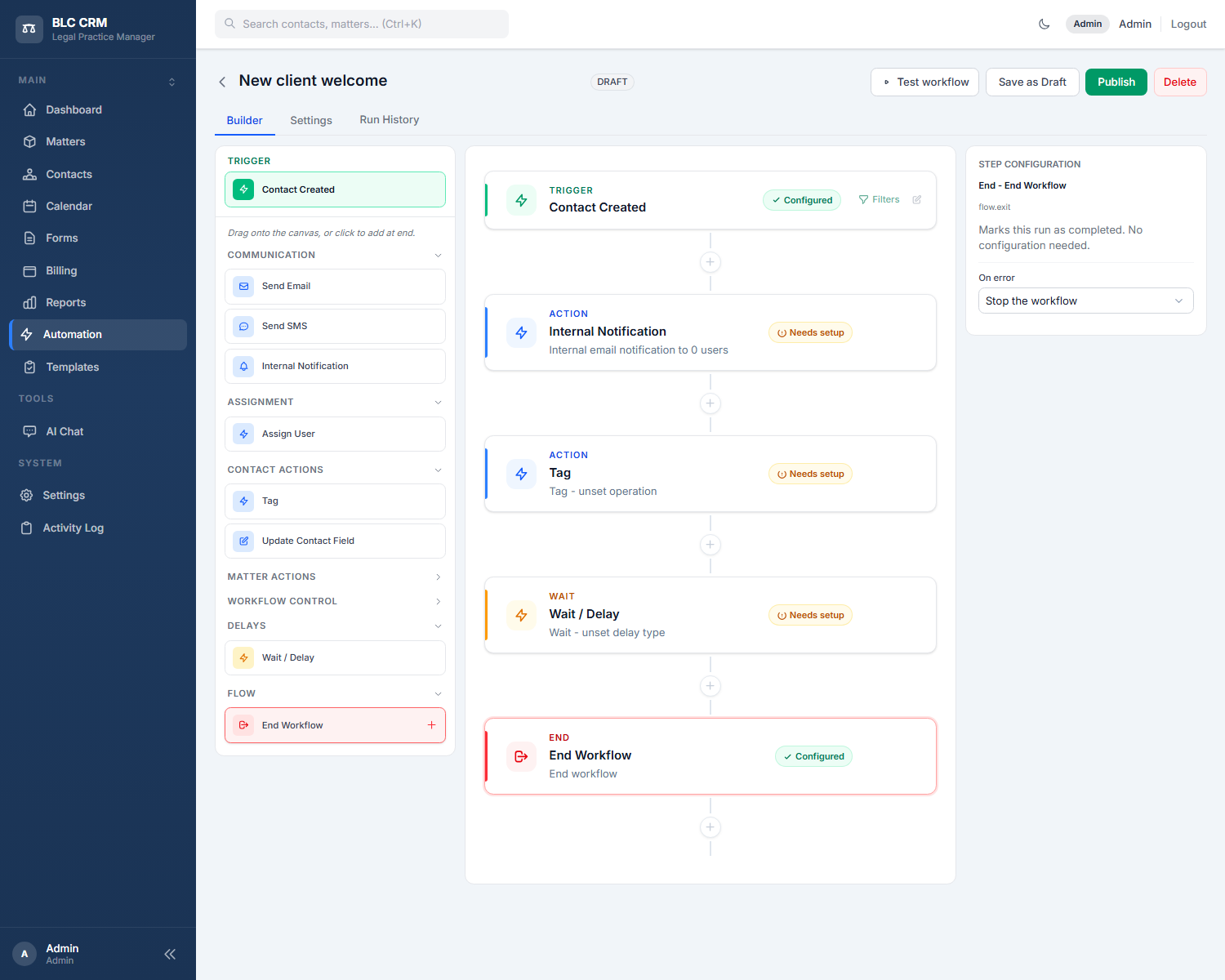This screenshot has height=980, width=1225.
Task: Delete the workflow
Action: (x=1180, y=82)
